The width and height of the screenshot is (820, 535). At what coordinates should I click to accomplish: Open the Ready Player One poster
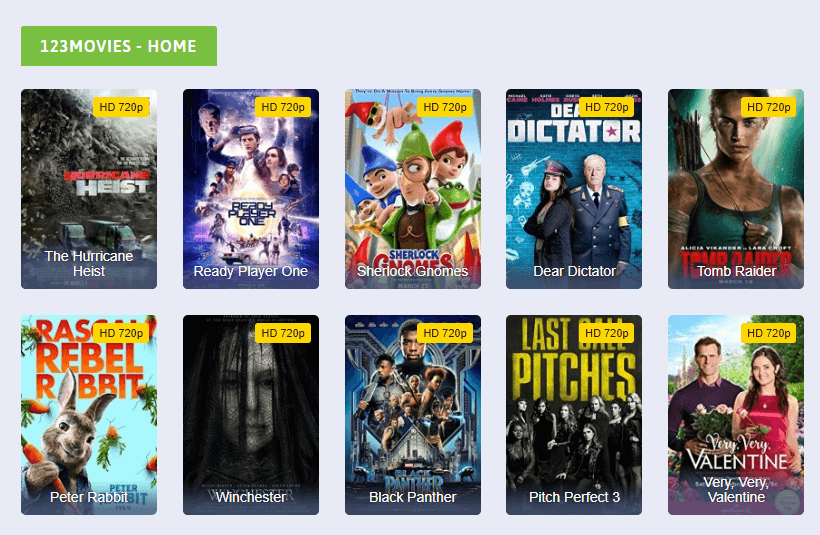click(251, 189)
